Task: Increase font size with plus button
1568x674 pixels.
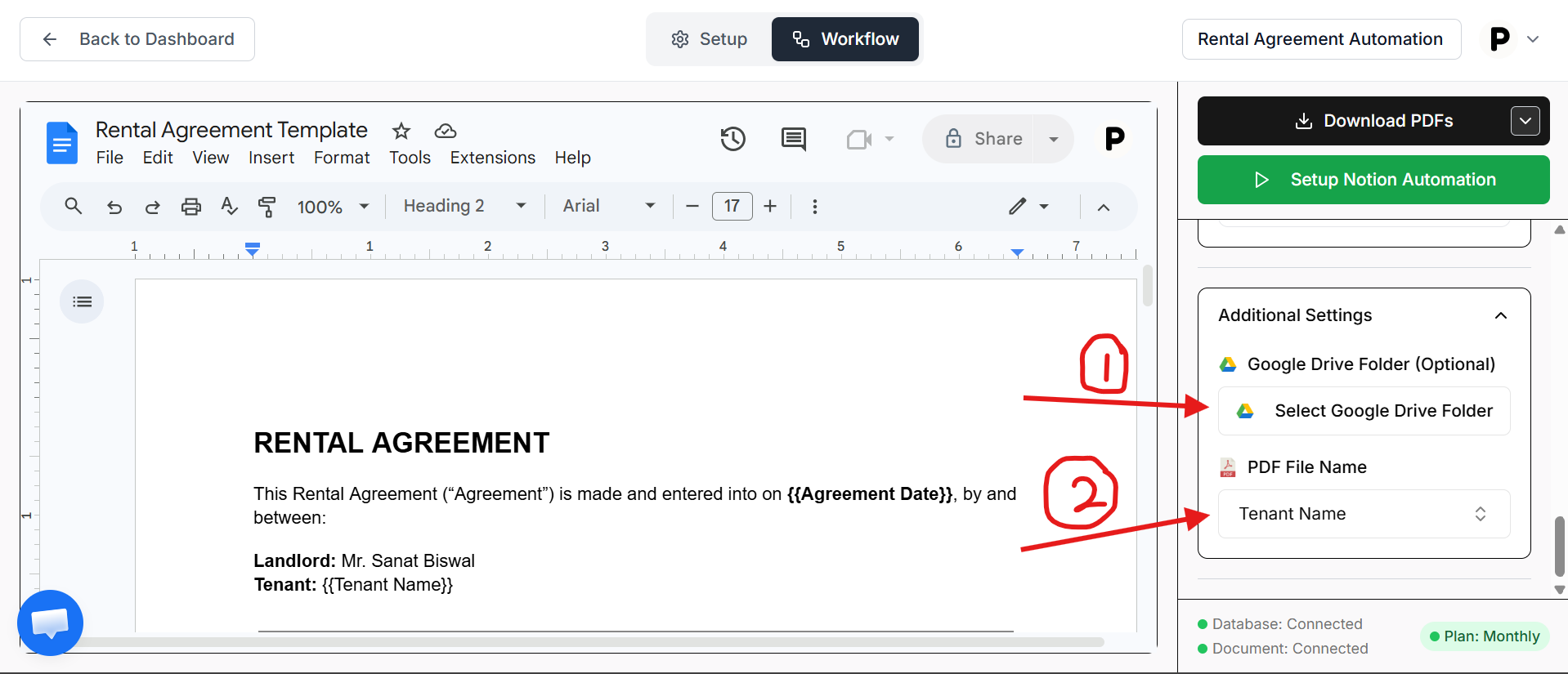Action: tap(770, 206)
